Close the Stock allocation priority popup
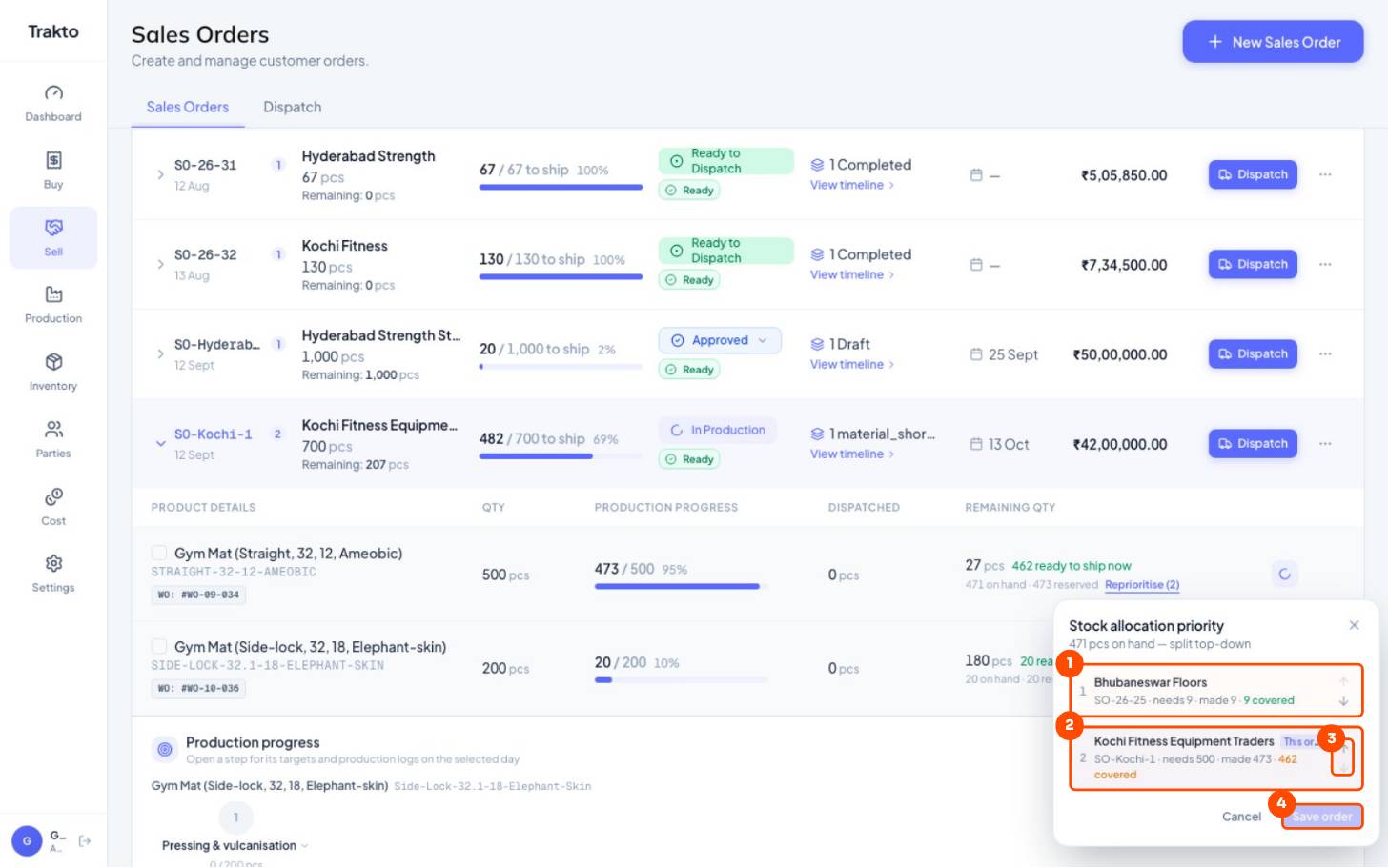 1354,625
